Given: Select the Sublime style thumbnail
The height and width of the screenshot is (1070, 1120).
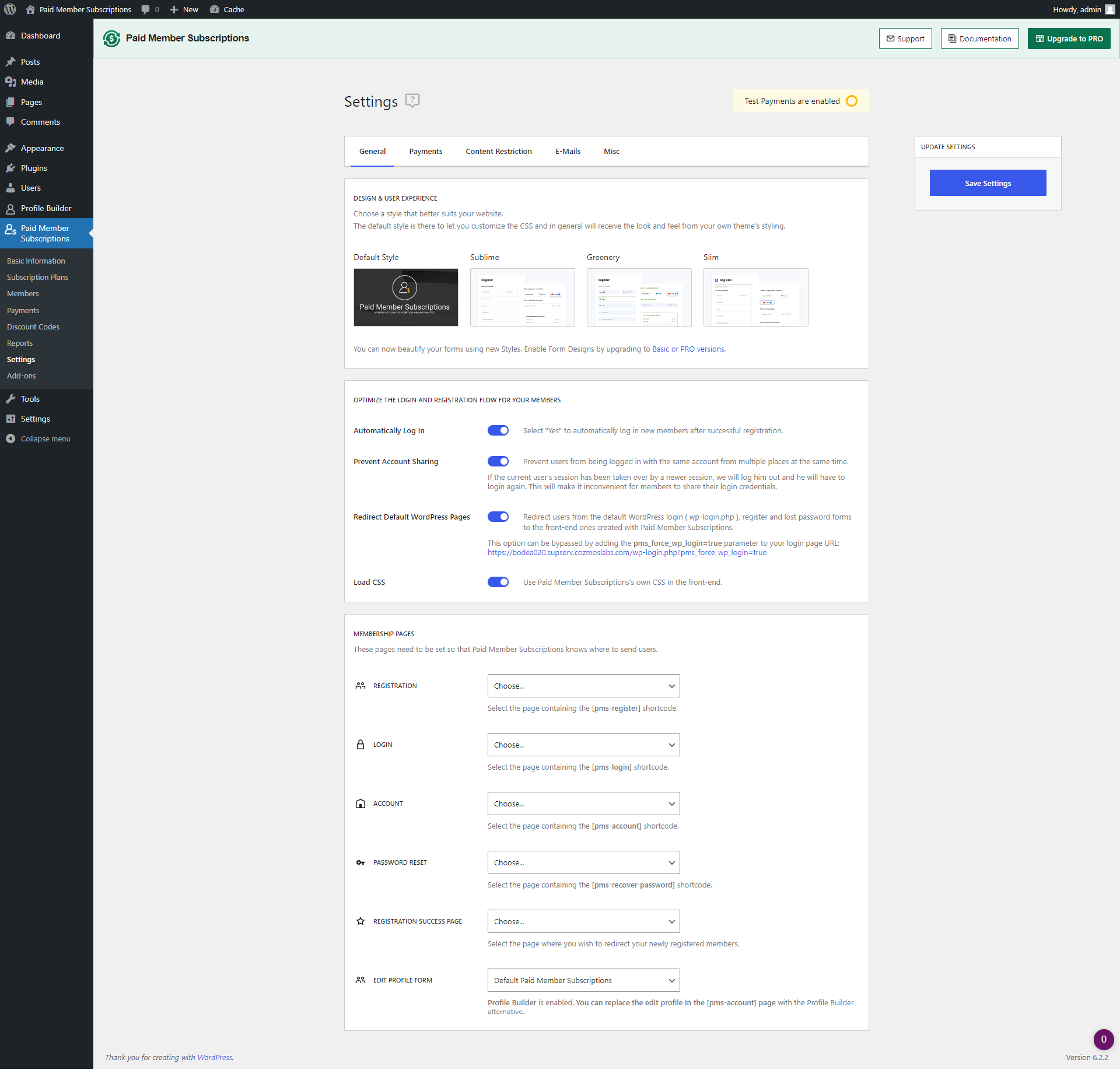Looking at the screenshot, I should pos(523,297).
